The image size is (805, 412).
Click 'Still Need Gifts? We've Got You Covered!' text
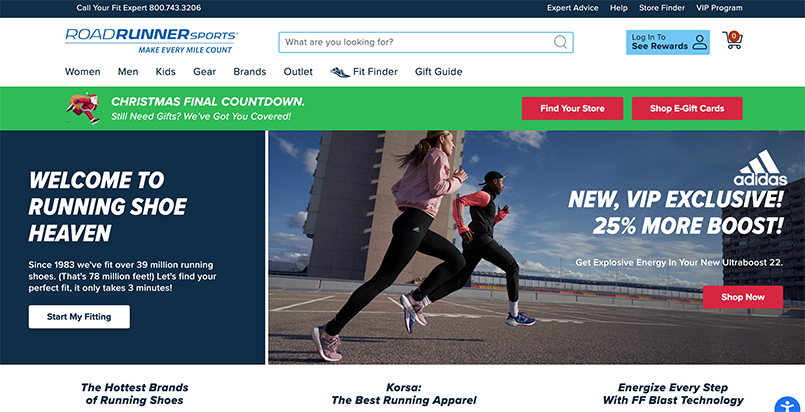click(x=201, y=116)
